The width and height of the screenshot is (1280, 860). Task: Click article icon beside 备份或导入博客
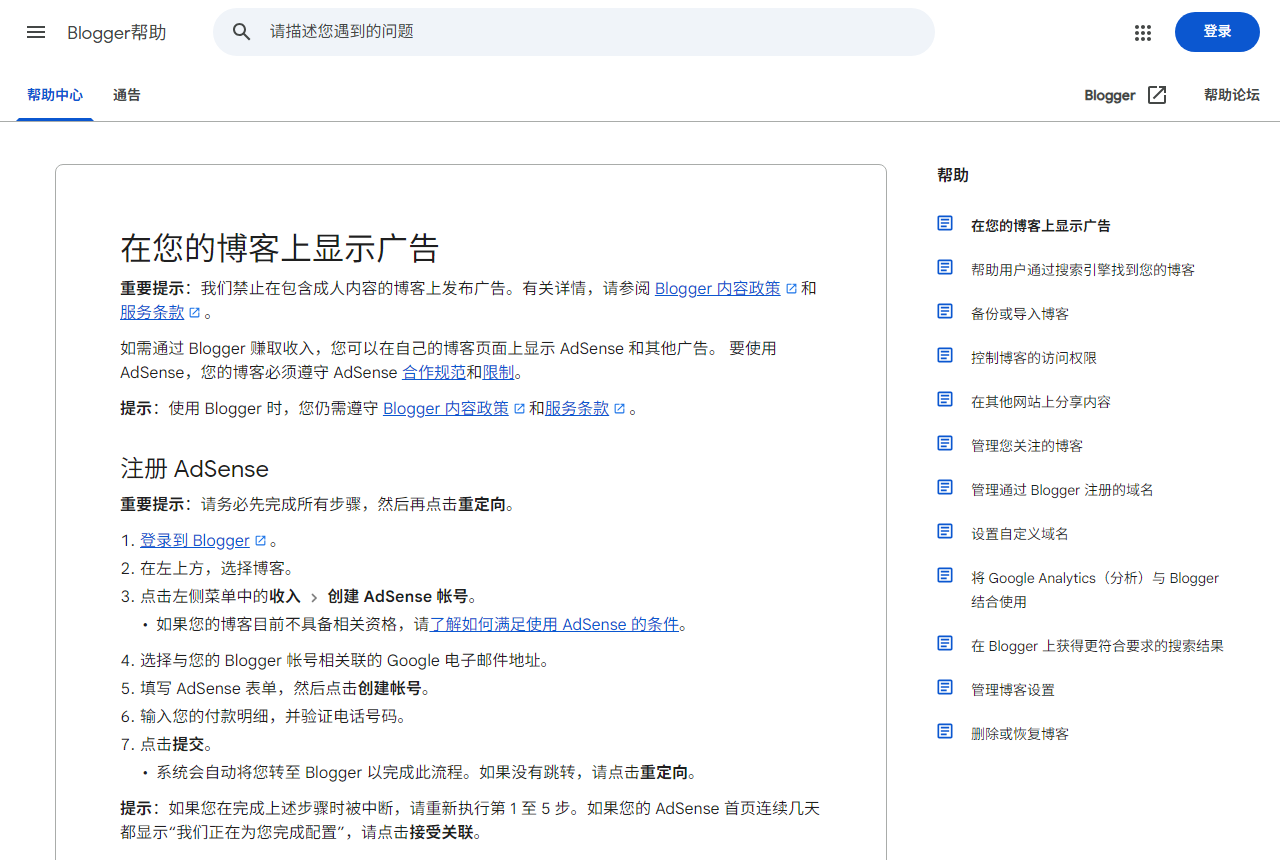coord(945,311)
